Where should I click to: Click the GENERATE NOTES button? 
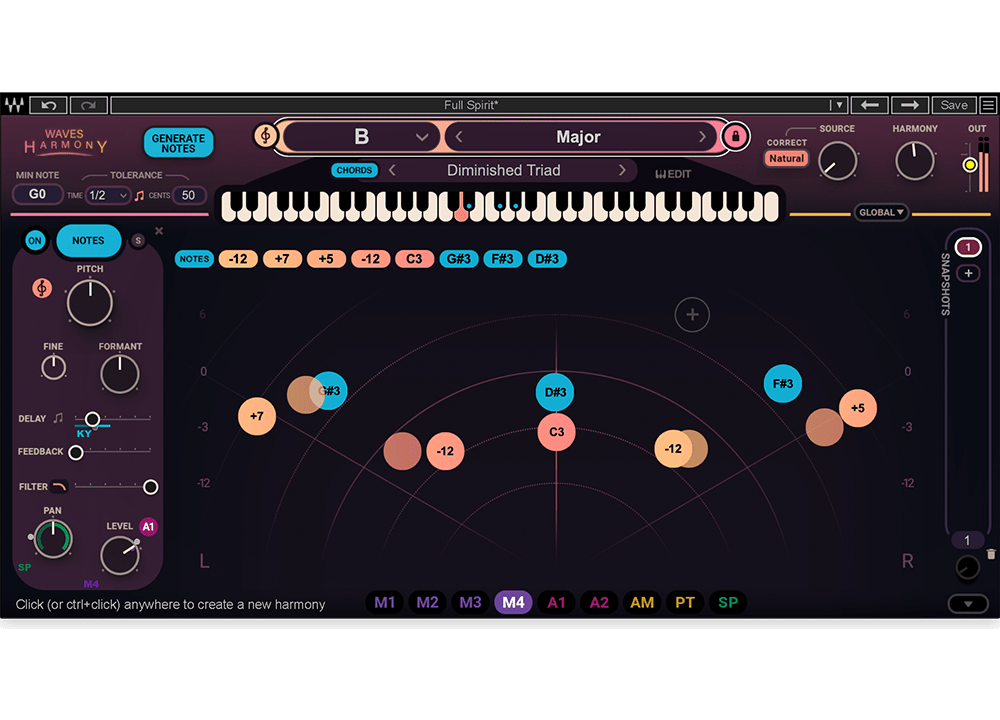click(x=179, y=143)
